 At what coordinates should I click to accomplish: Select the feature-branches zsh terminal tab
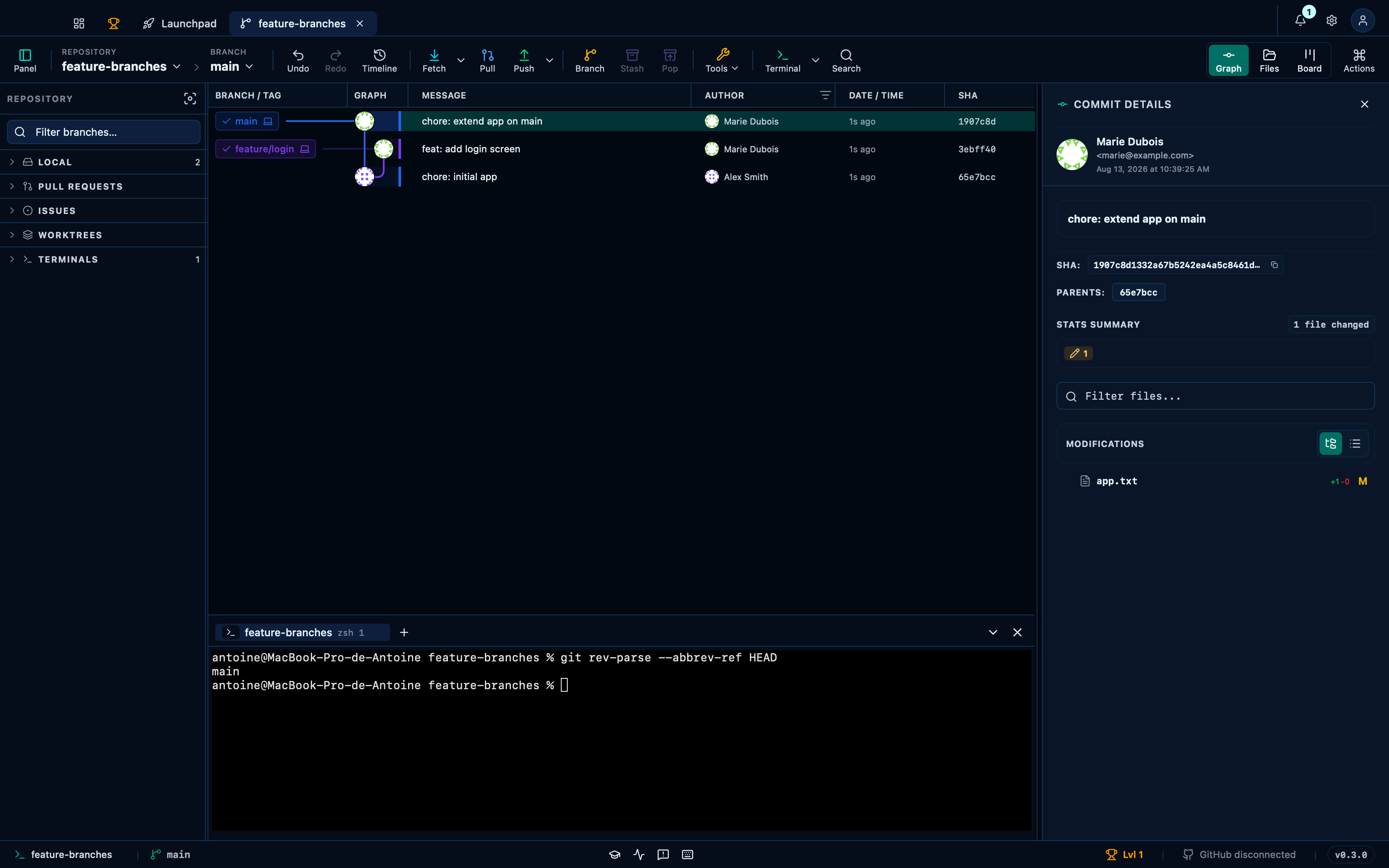303,632
